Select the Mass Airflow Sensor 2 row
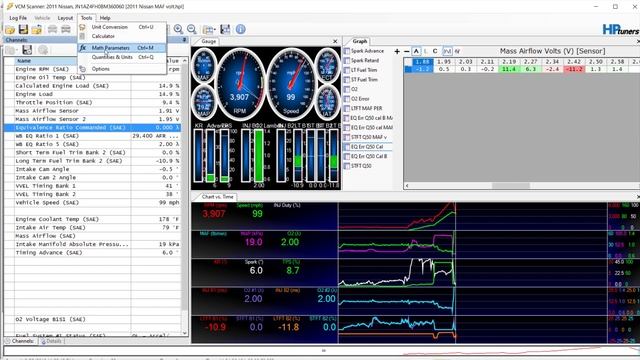The width and height of the screenshot is (640, 360). point(92,119)
